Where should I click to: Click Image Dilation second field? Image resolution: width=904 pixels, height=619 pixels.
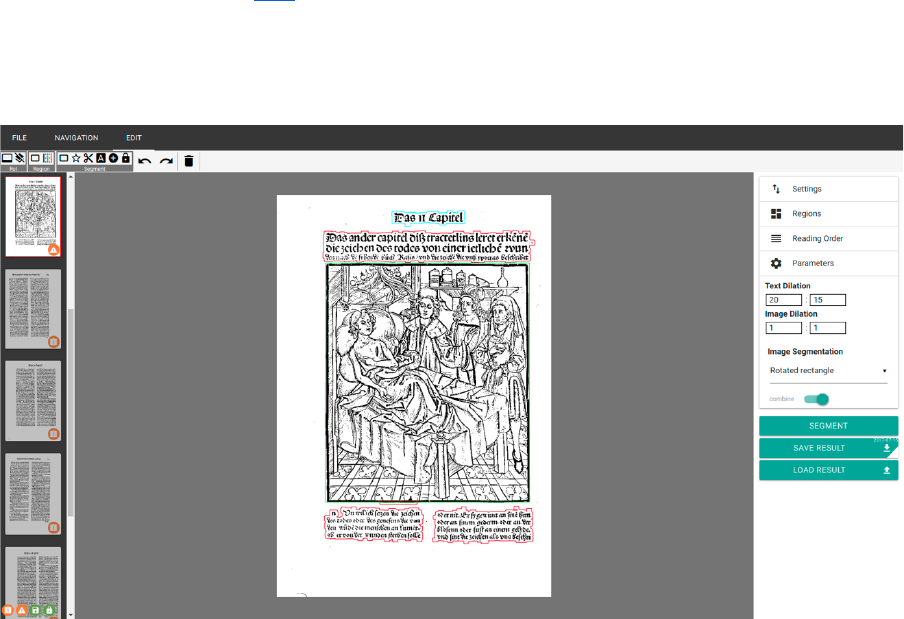point(828,328)
